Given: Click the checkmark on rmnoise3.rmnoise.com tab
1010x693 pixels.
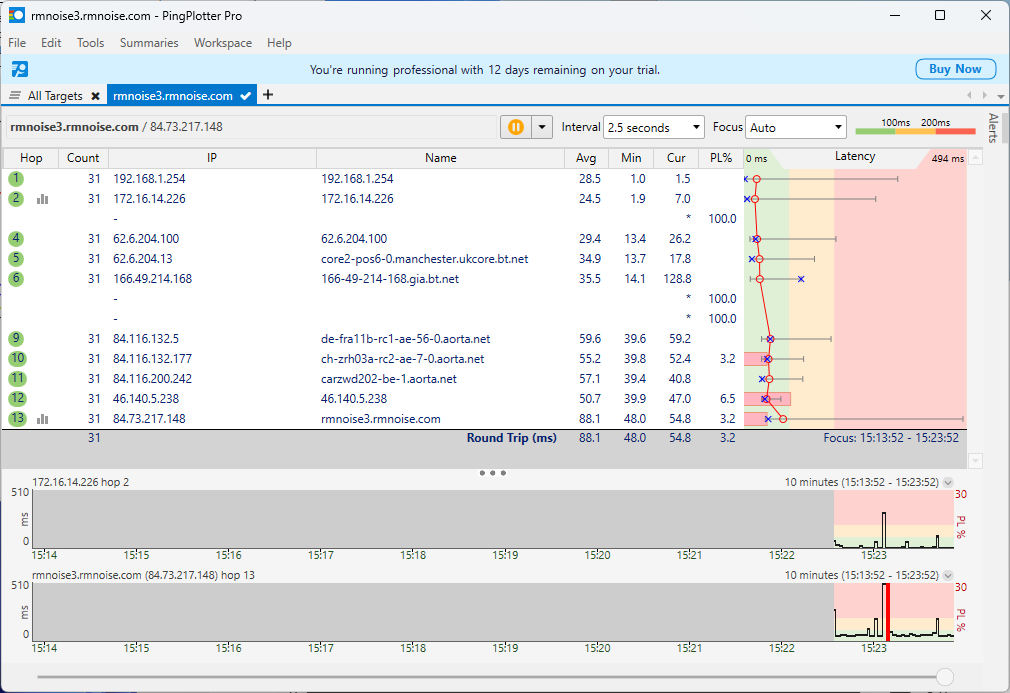Looking at the screenshot, I should click(x=245, y=96).
